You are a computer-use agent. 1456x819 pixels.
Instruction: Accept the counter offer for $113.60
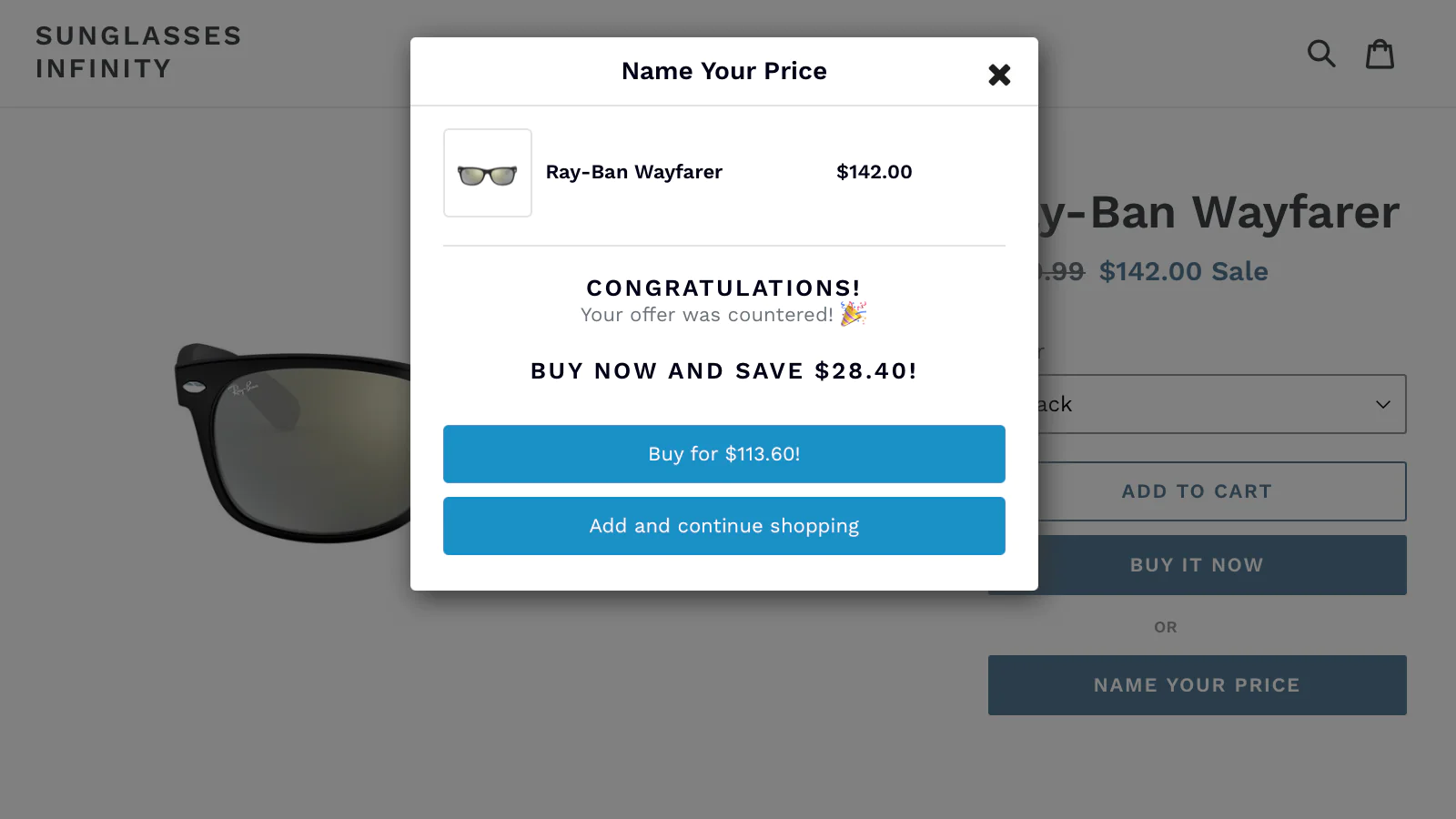(x=724, y=454)
